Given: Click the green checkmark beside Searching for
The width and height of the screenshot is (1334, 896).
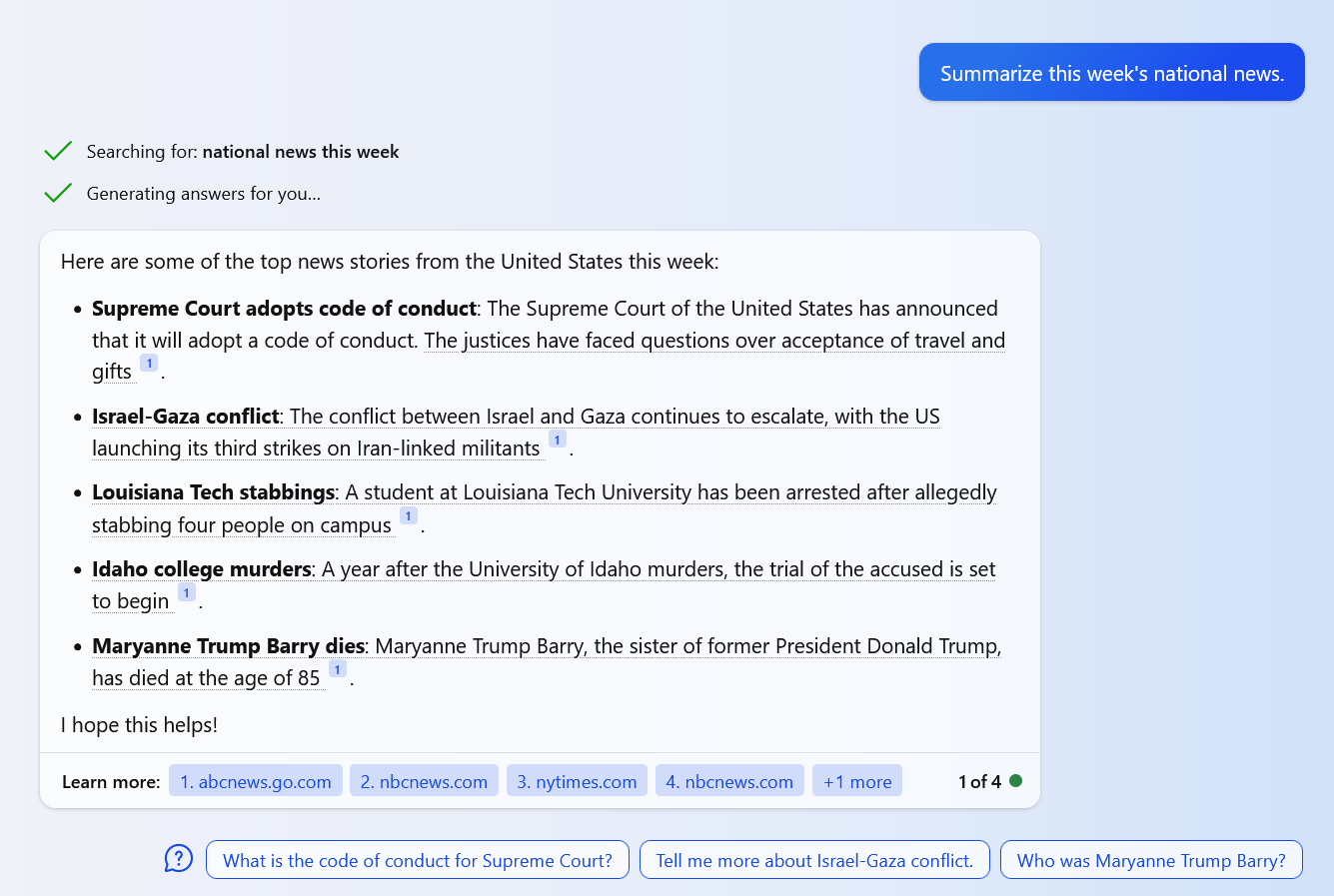Looking at the screenshot, I should 58,152.
